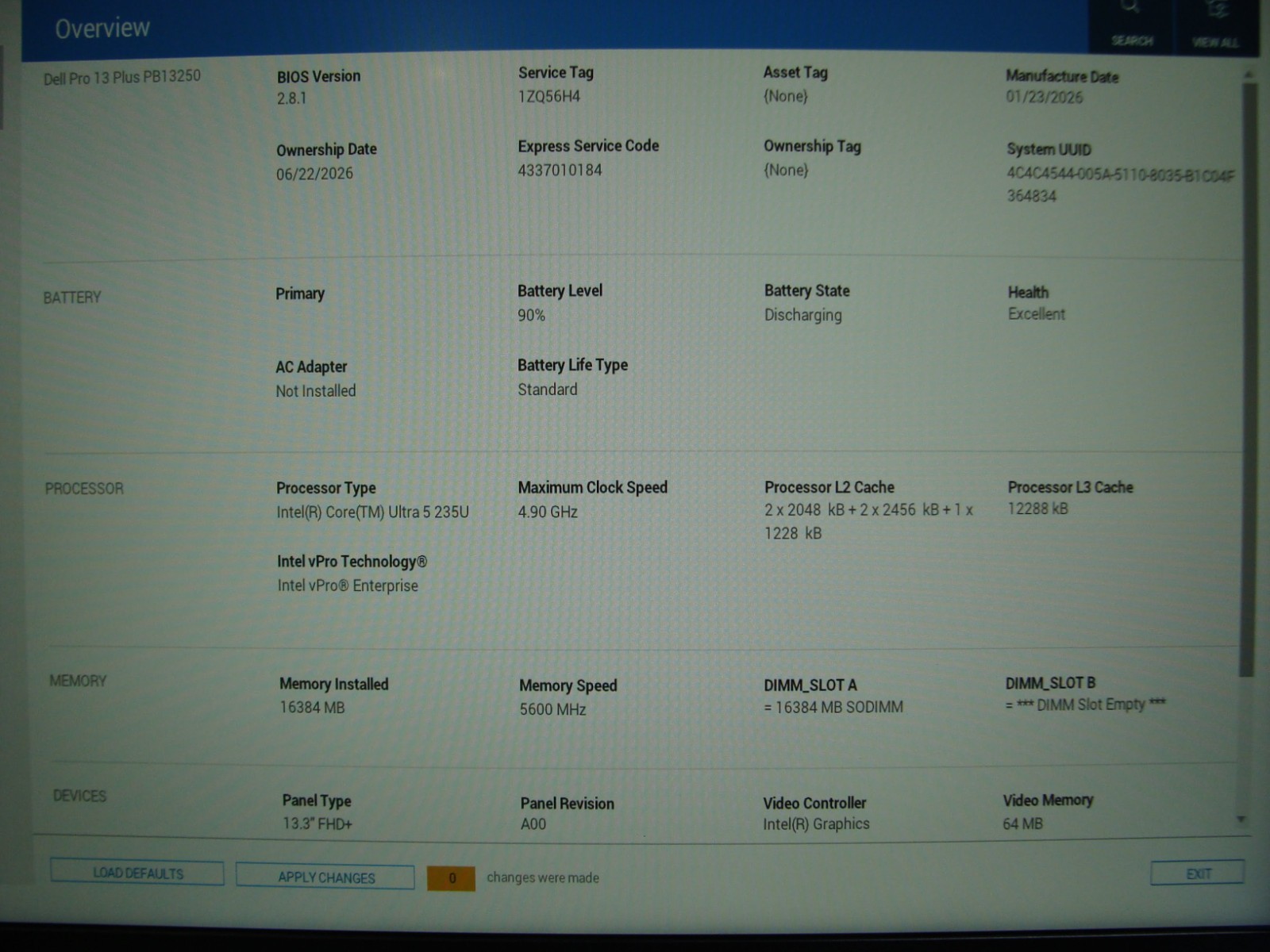
Task: Select Service Tag value 1ZQ56H4
Action: (x=549, y=96)
